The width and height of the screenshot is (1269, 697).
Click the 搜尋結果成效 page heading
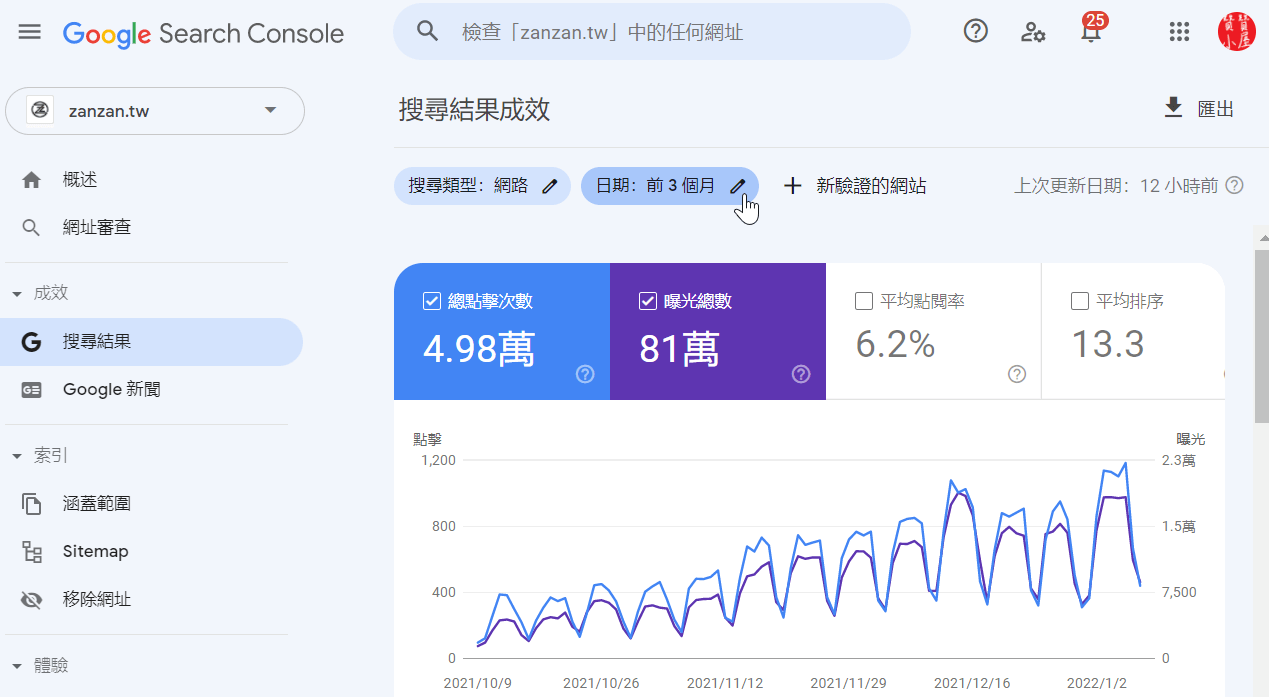474,110
